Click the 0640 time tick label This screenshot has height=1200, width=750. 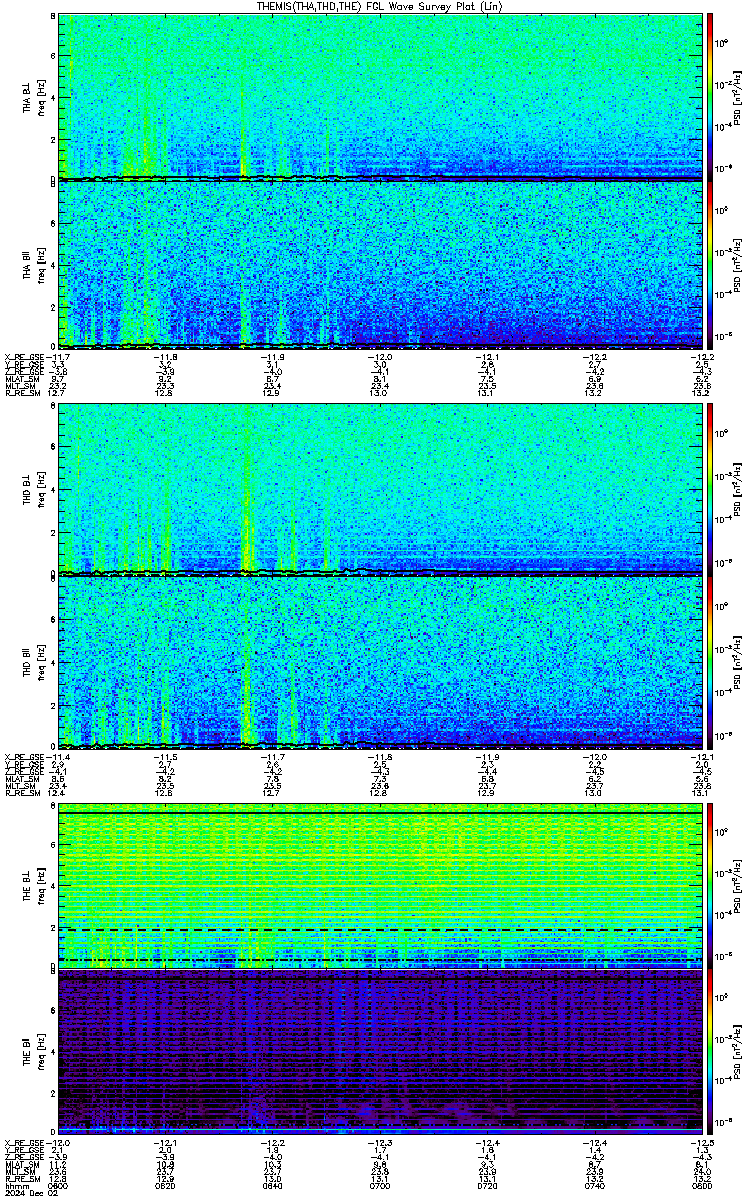[x=273, y=1185]
